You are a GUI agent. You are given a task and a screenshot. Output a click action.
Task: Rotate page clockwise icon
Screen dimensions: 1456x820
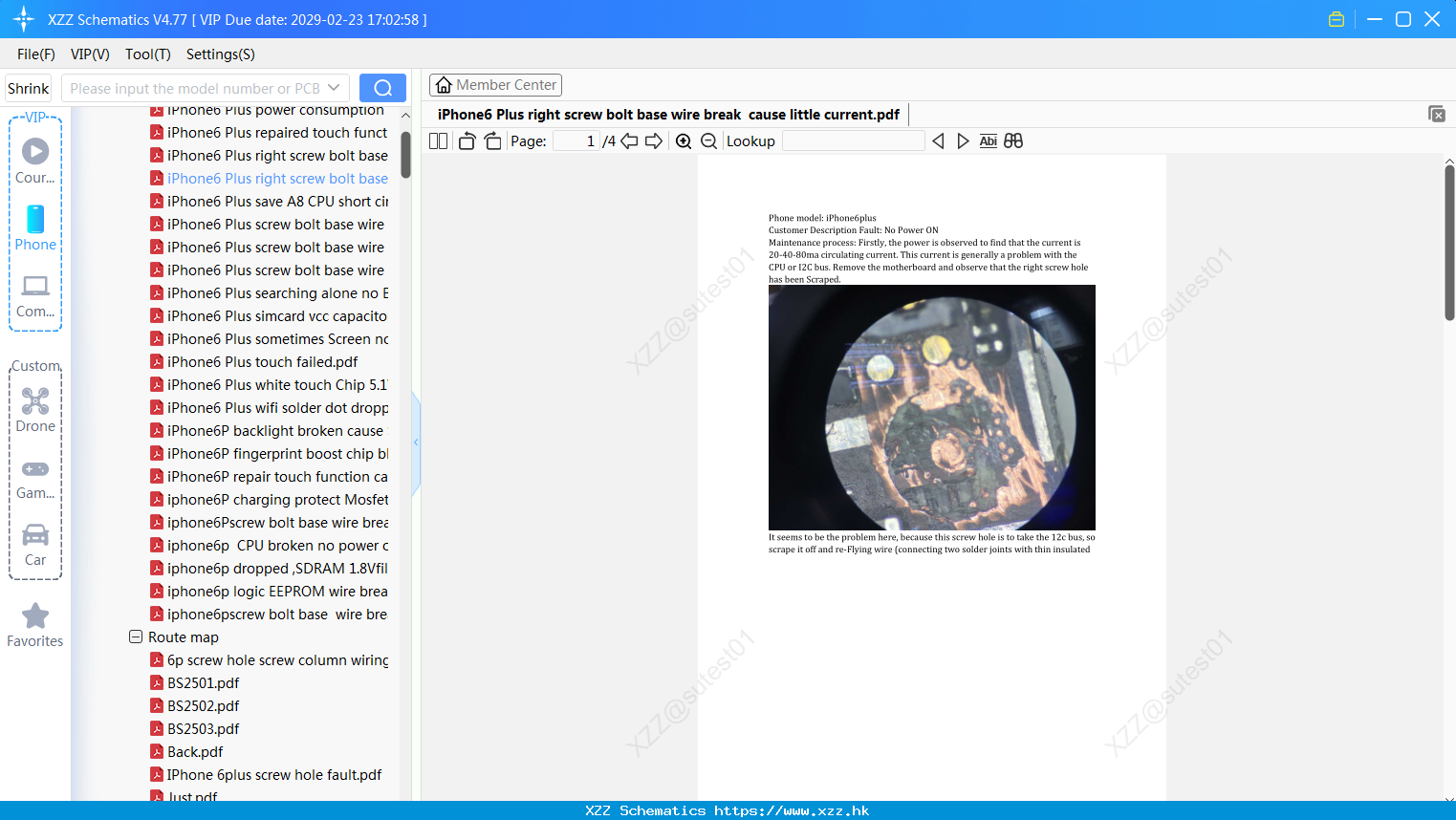click(x=492, y=141)
